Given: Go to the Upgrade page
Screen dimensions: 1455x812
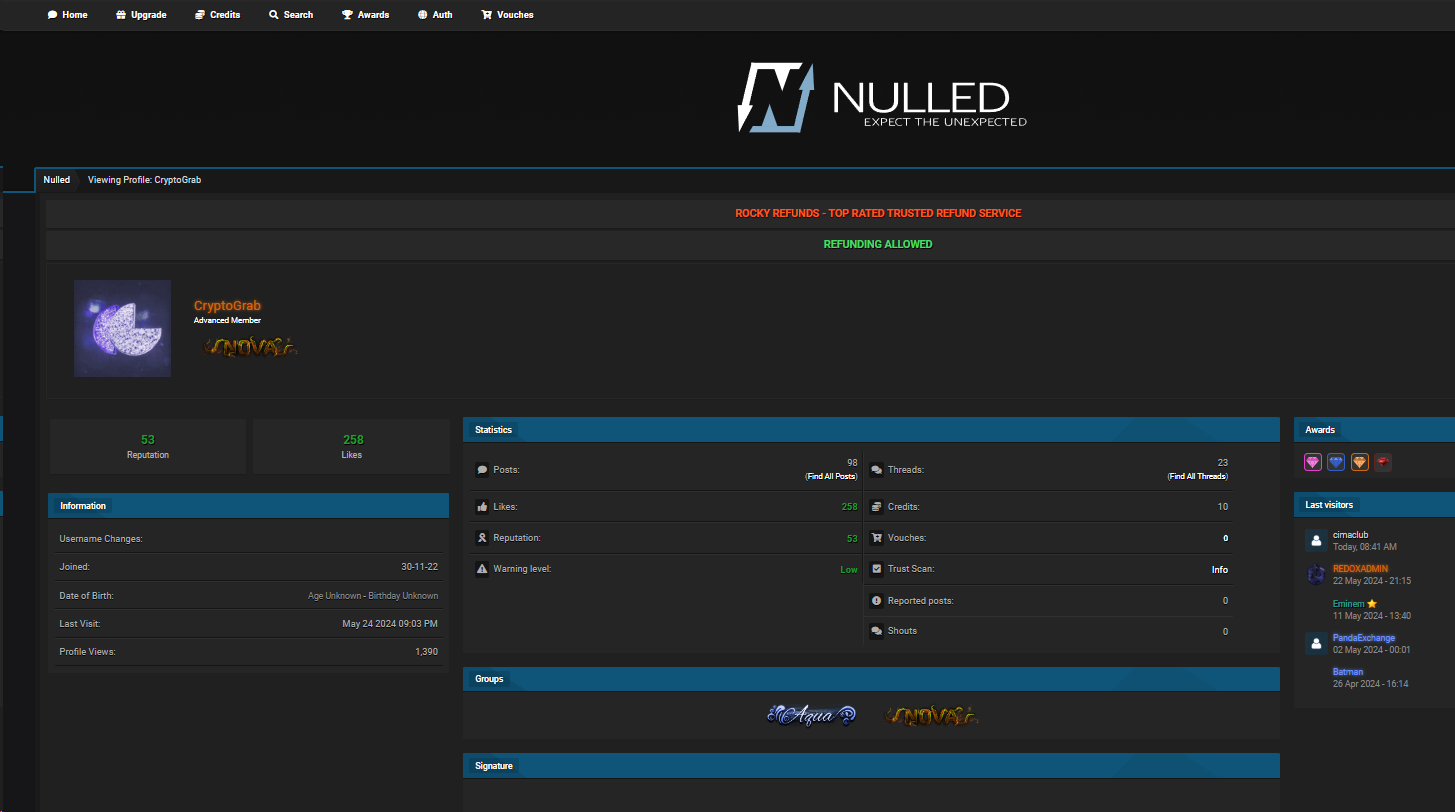Looking at the screenshot, I should [x=141, y=15].
